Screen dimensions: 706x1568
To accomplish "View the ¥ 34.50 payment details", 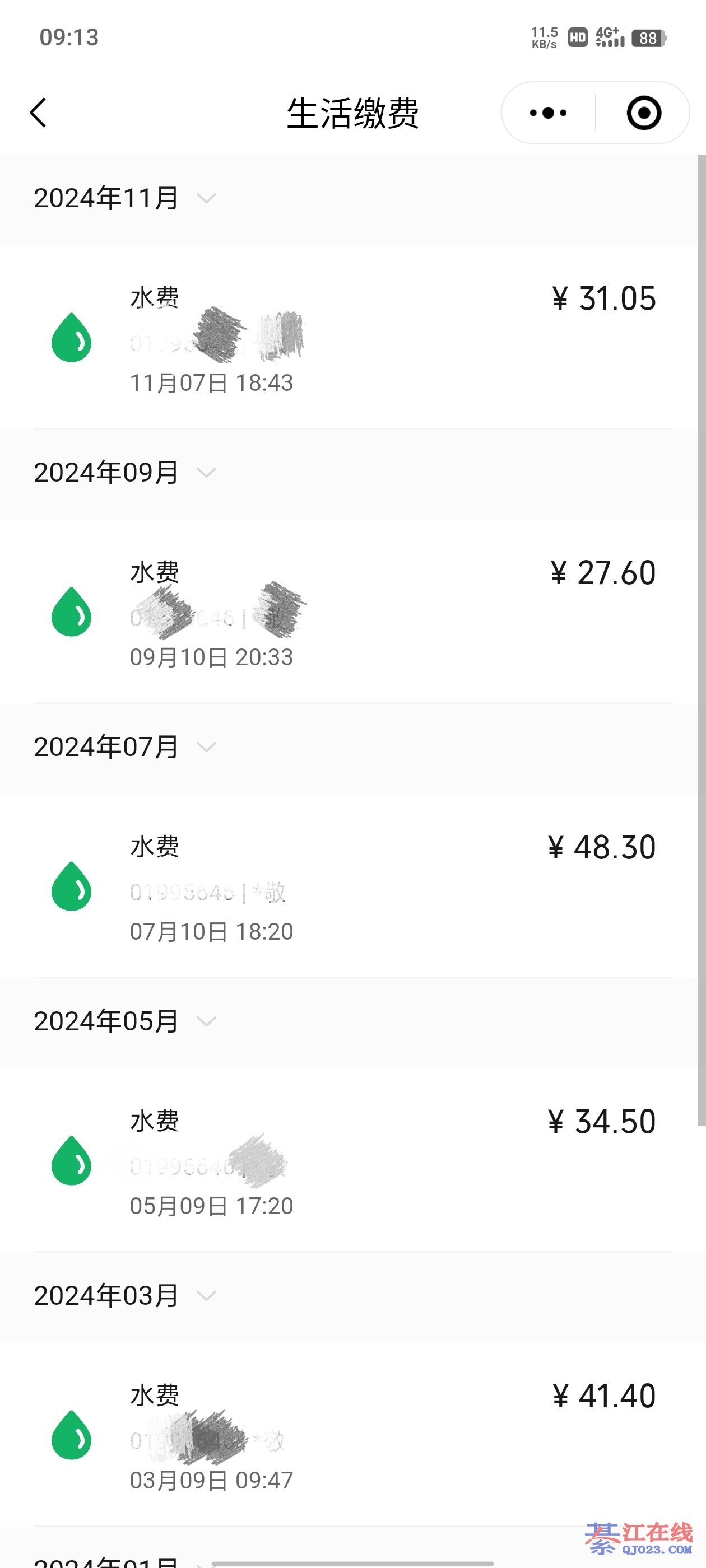I will [602, 1122].
